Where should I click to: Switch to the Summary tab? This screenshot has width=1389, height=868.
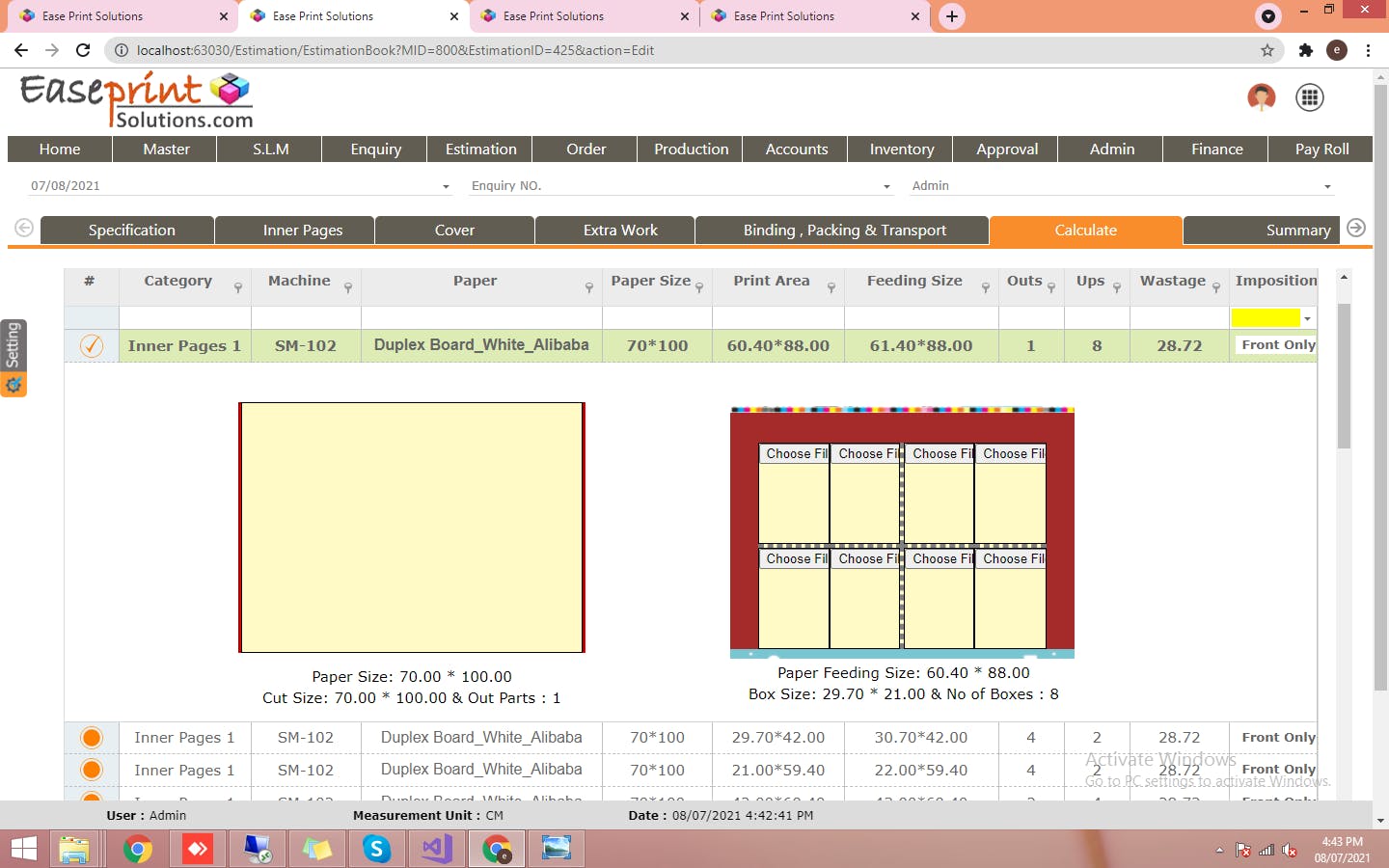(1262, 231)
